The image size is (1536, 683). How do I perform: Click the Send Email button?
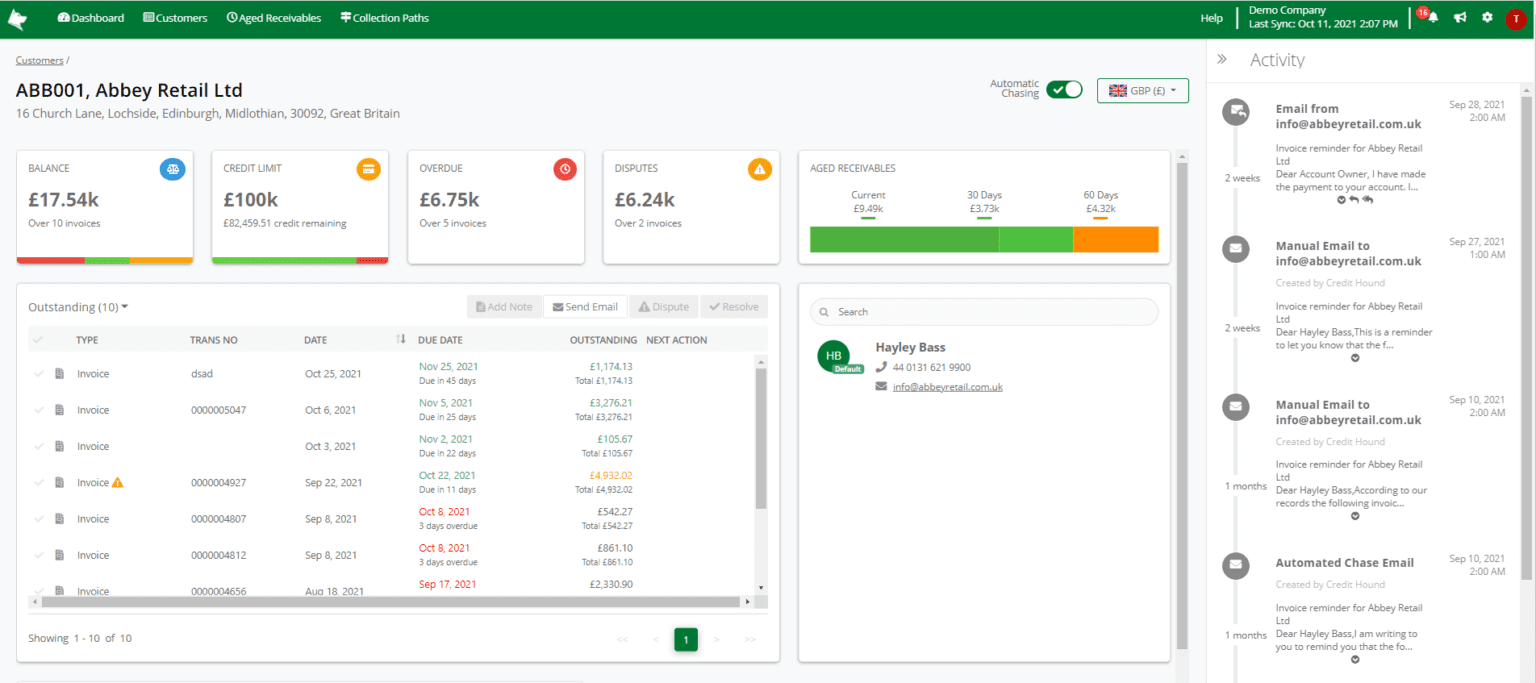(585, 306)
